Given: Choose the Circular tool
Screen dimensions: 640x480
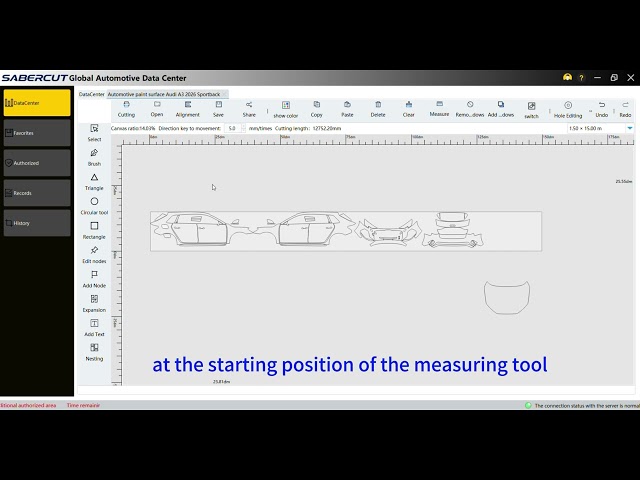Looking at the screenshot, I should [x=94, y=206].
